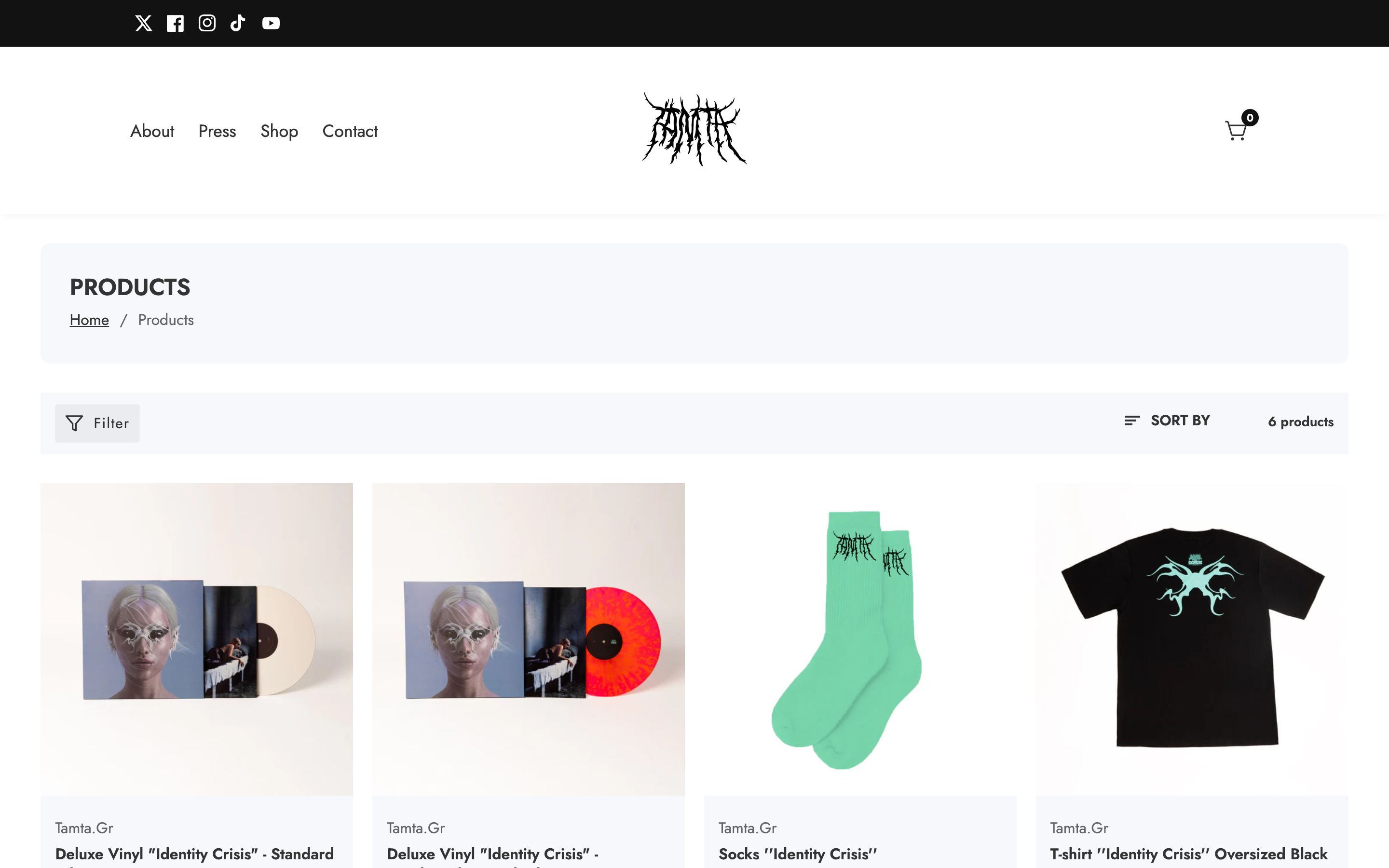Click the Tamta logo in header
The height and width of the screenshot is (868, 1389).
pos(694,129)
